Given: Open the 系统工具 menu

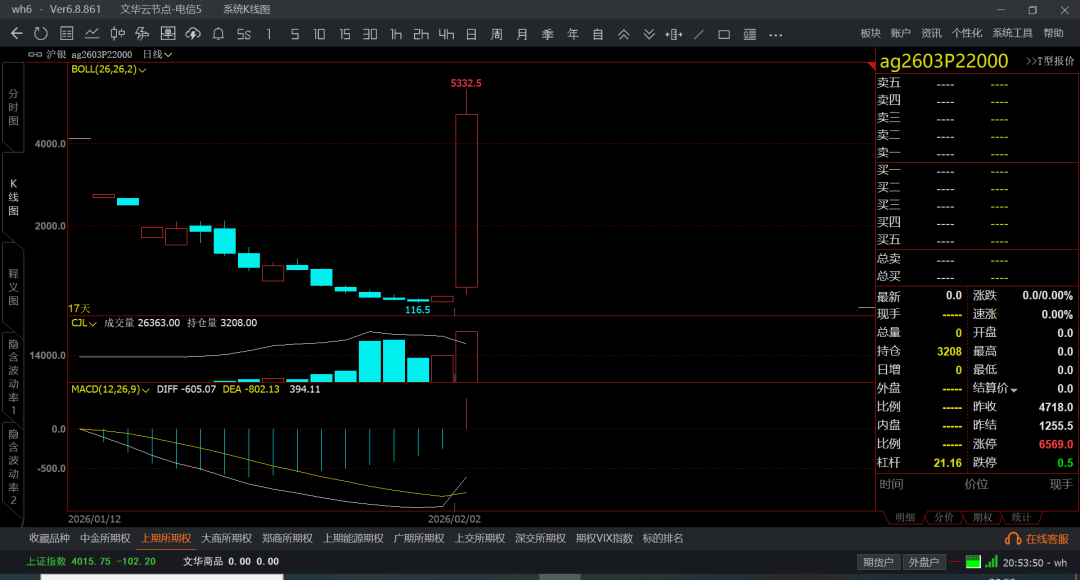Looking at the screenshot, I should coord(1012,33).
